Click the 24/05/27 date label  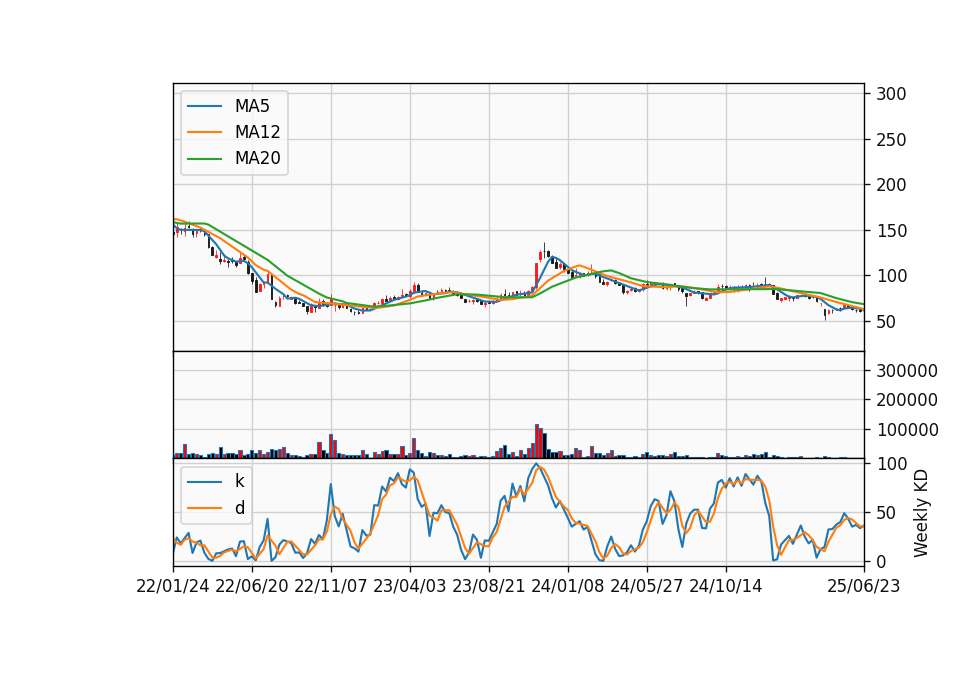(x=647, y=586)
